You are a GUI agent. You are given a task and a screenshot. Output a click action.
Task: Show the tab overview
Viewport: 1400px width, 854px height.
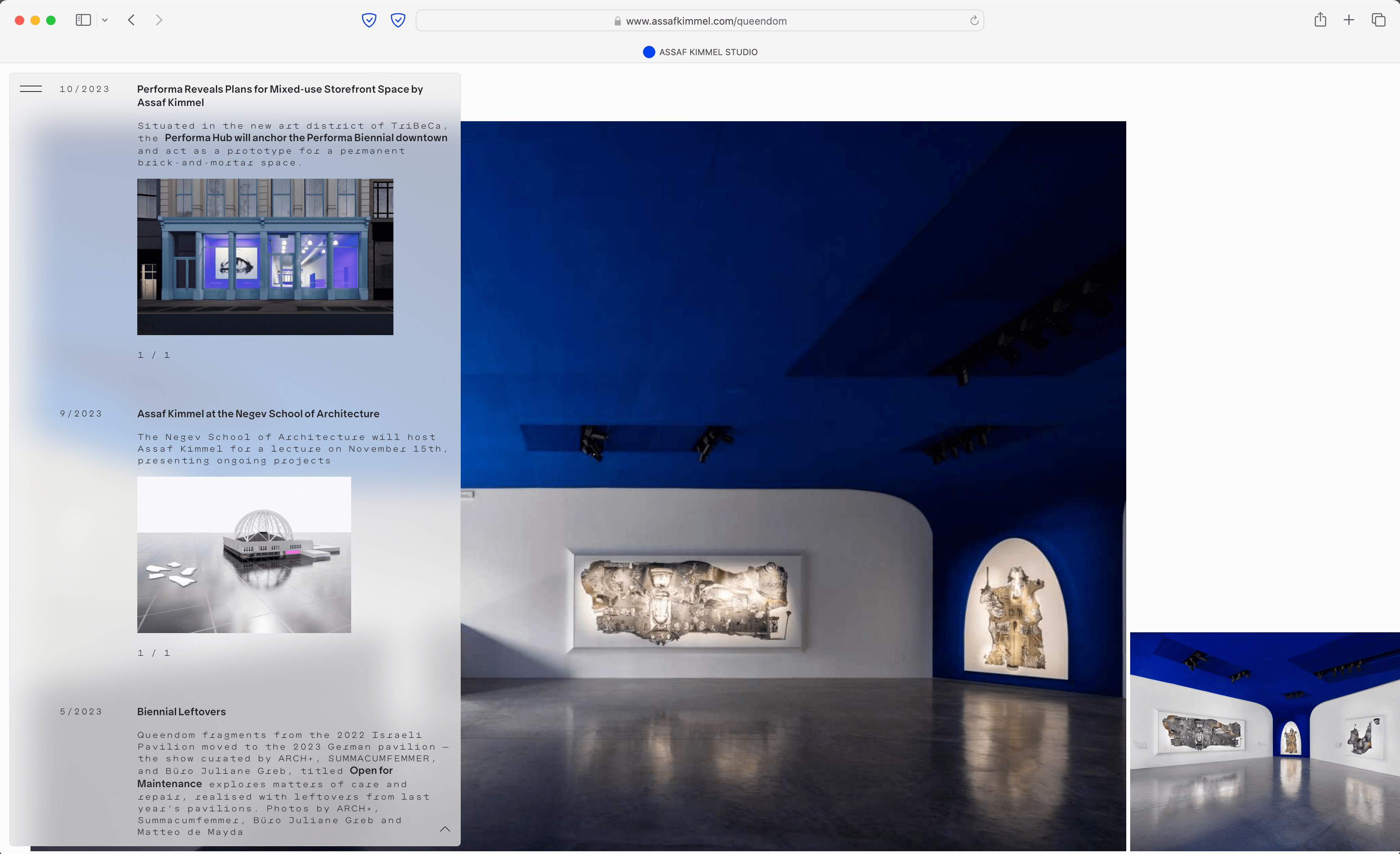1378,20
